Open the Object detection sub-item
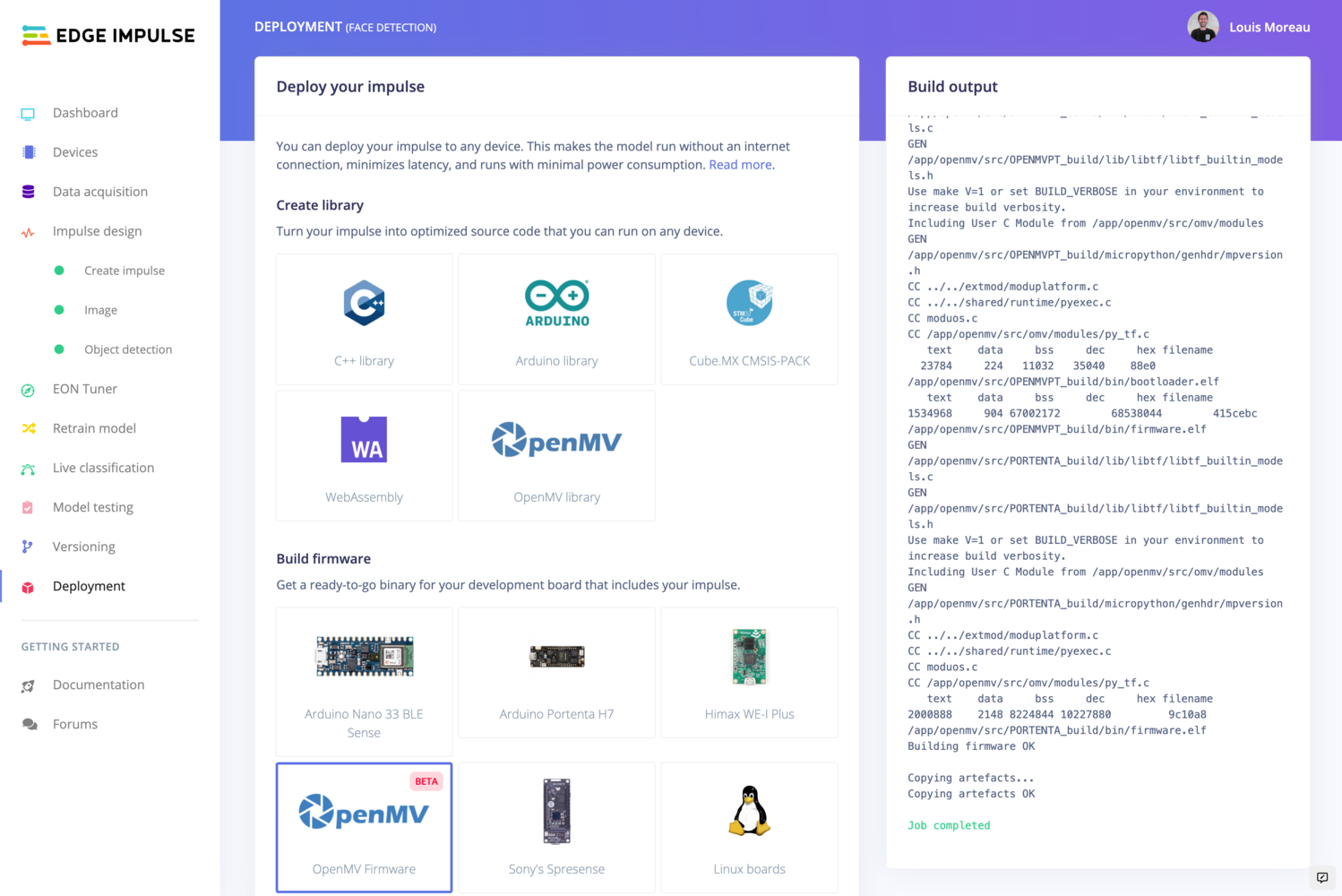The width and height of the screenshot is (1342, 896). tap(128, 349)
